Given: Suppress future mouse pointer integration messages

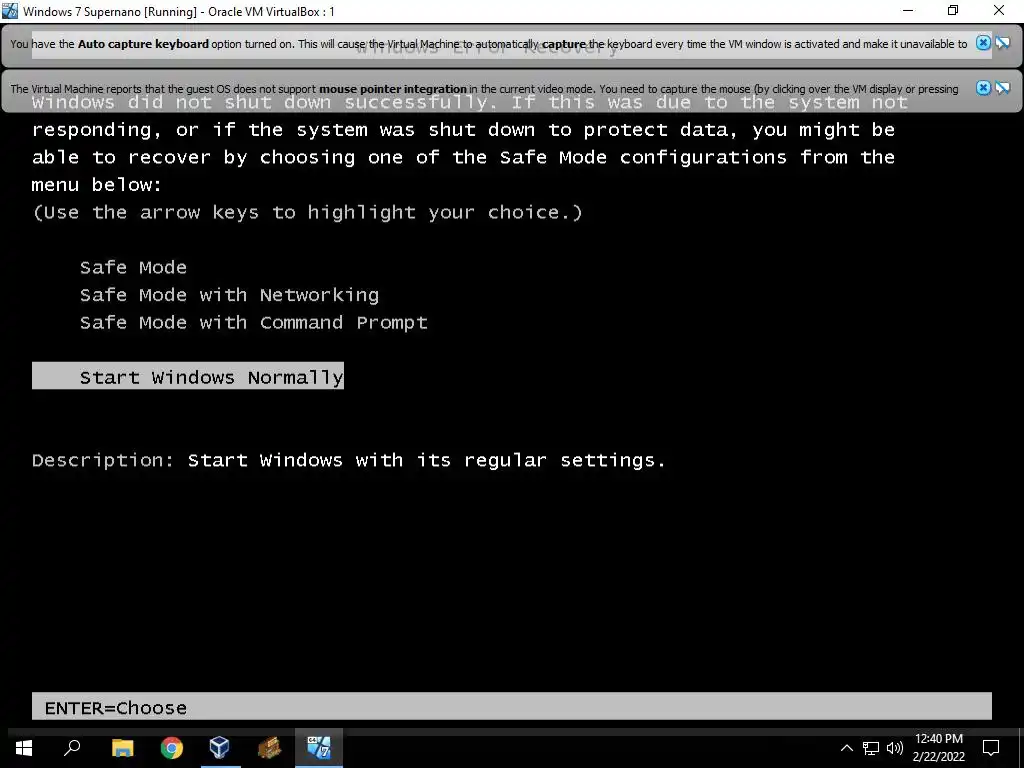Looking at the screenshot, I should (x=1003, y=88).
